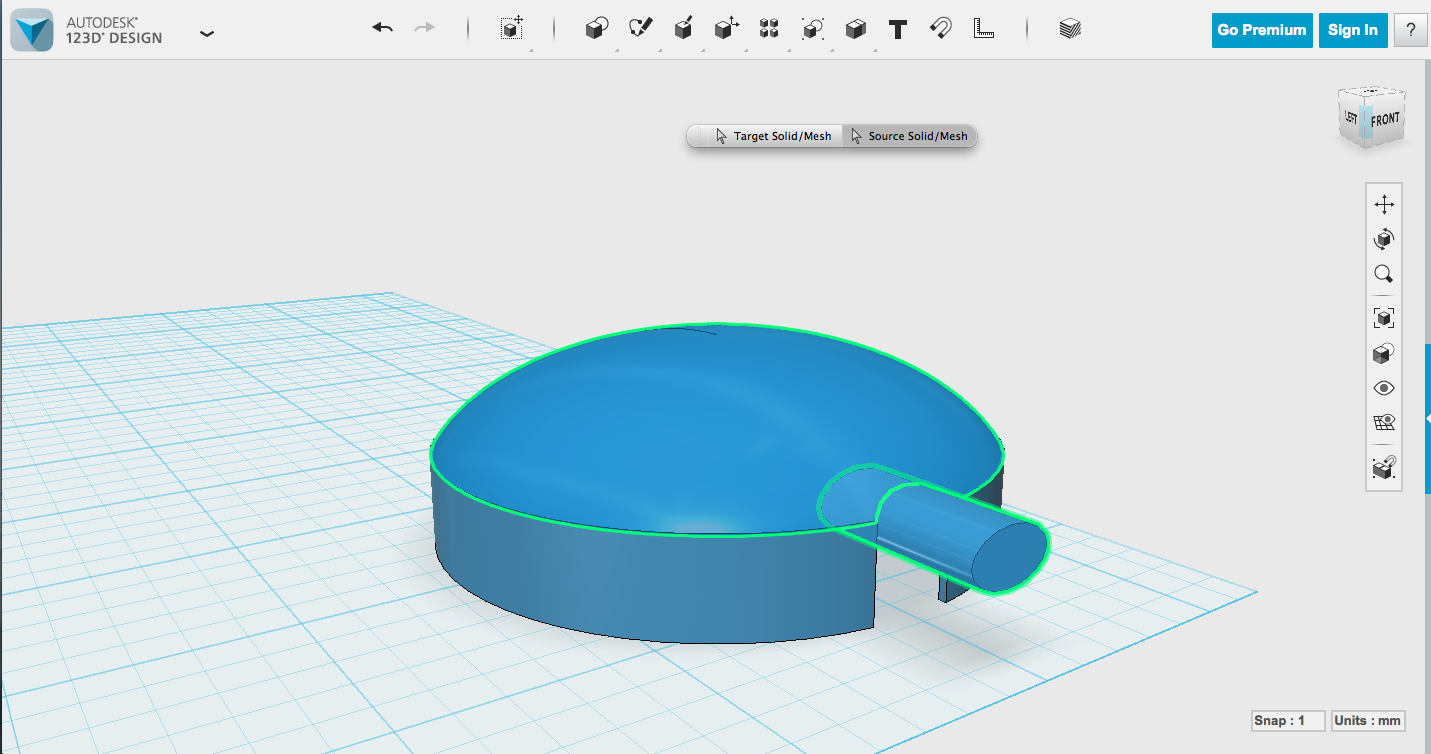1431x754 pixels.
Task: Open the Transform tool
Action: [x=512, y=29]
